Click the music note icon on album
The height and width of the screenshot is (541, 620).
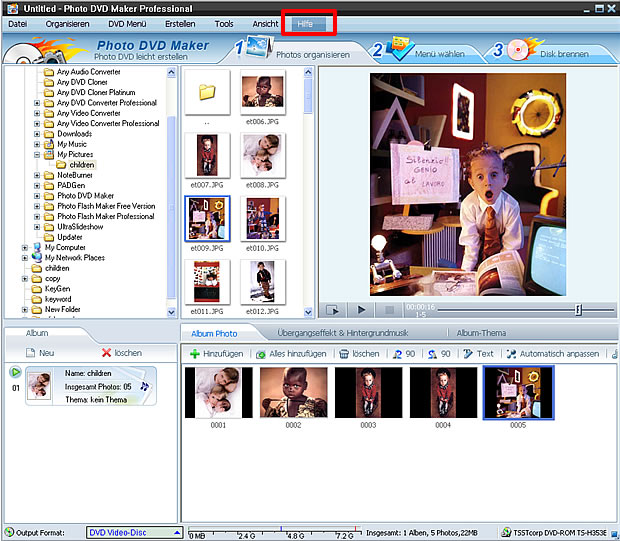[145, 386]
